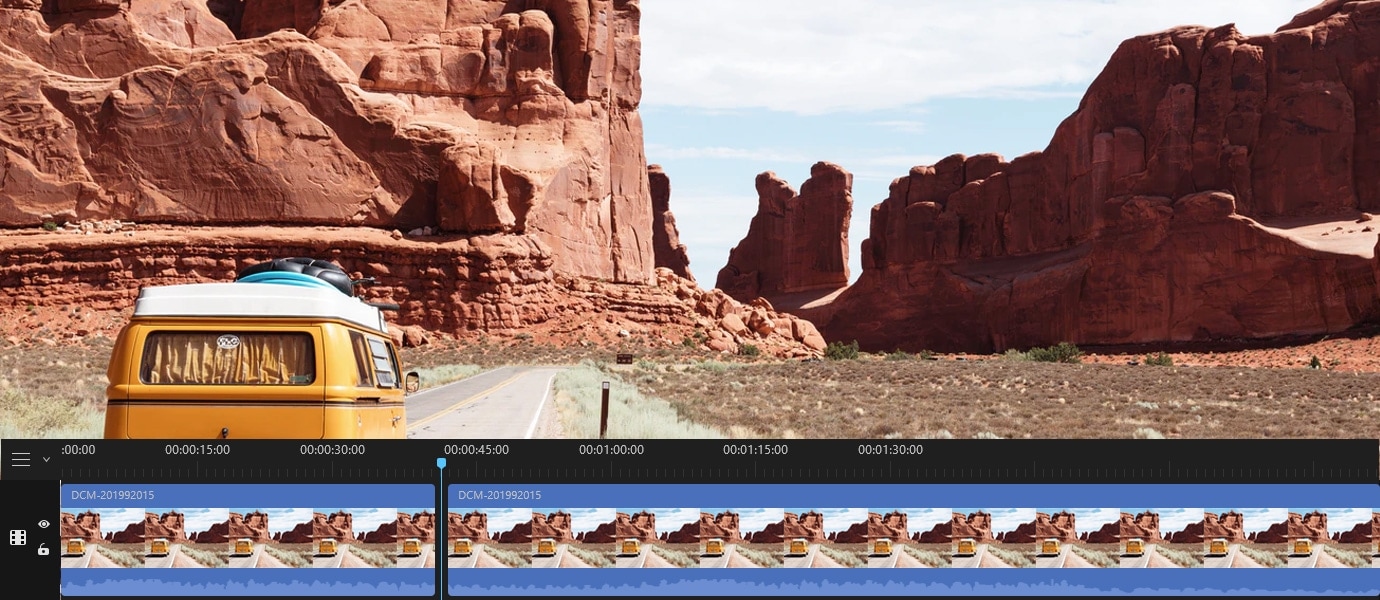
Task: Click the 00:00:45:00 ruler timestamp
Action: [476, 450]
